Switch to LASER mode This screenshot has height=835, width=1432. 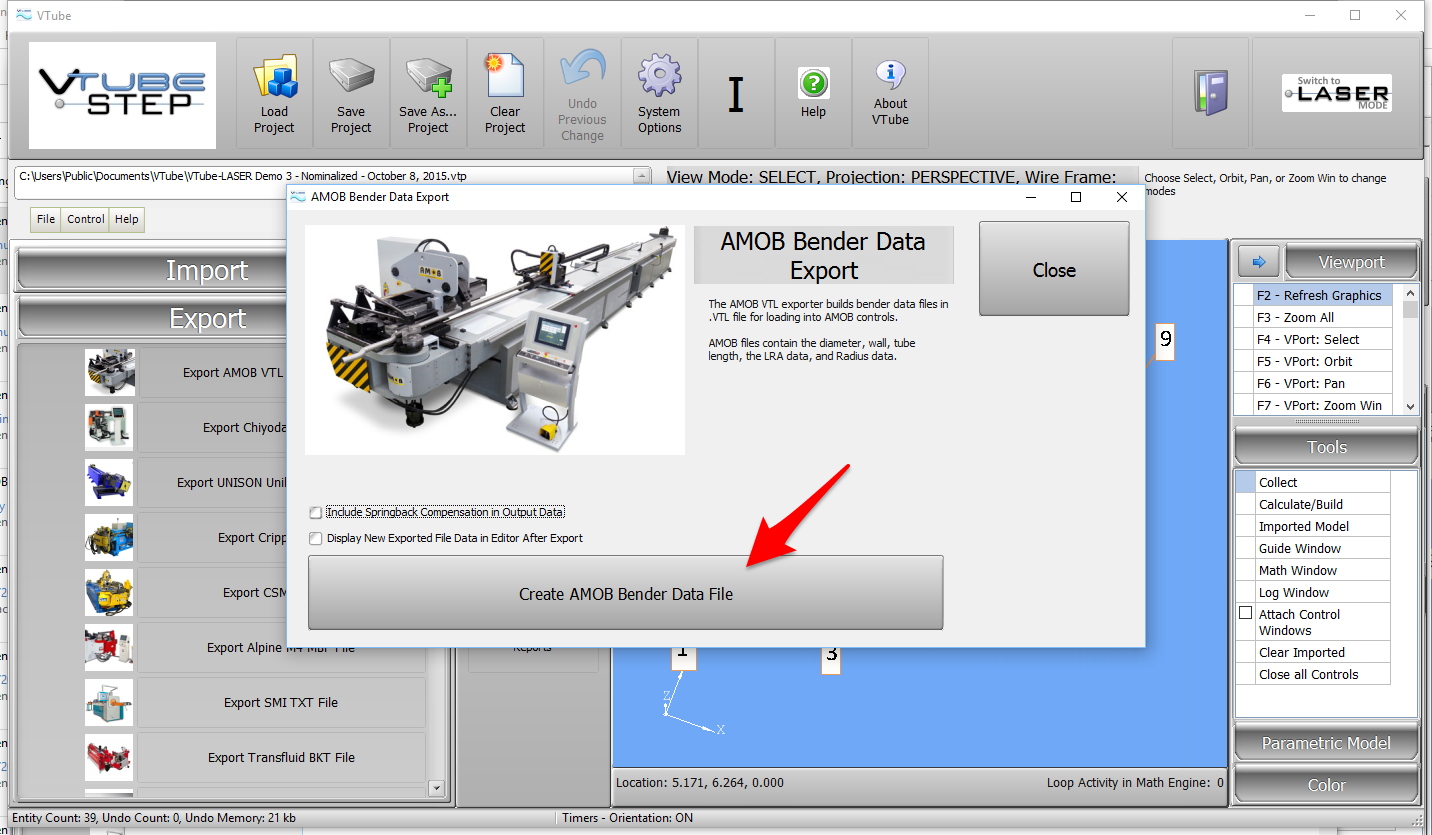(x=1336, y=94)
